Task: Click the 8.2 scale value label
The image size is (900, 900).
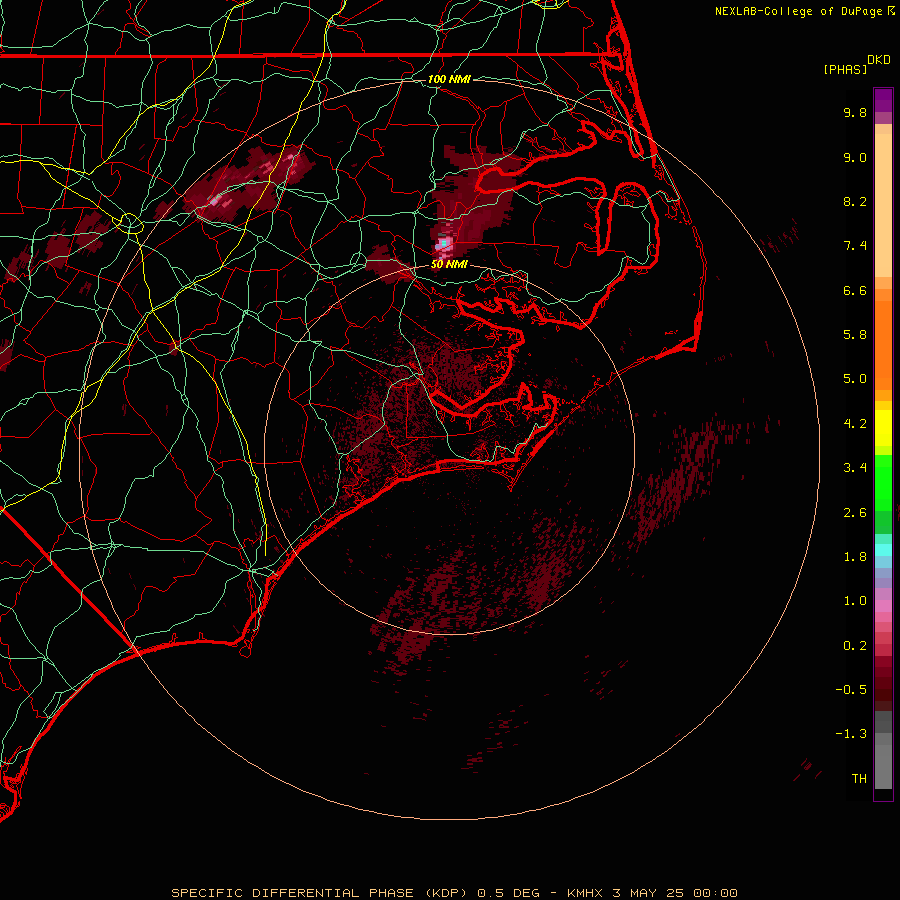Action: click(x=855, y=201)
